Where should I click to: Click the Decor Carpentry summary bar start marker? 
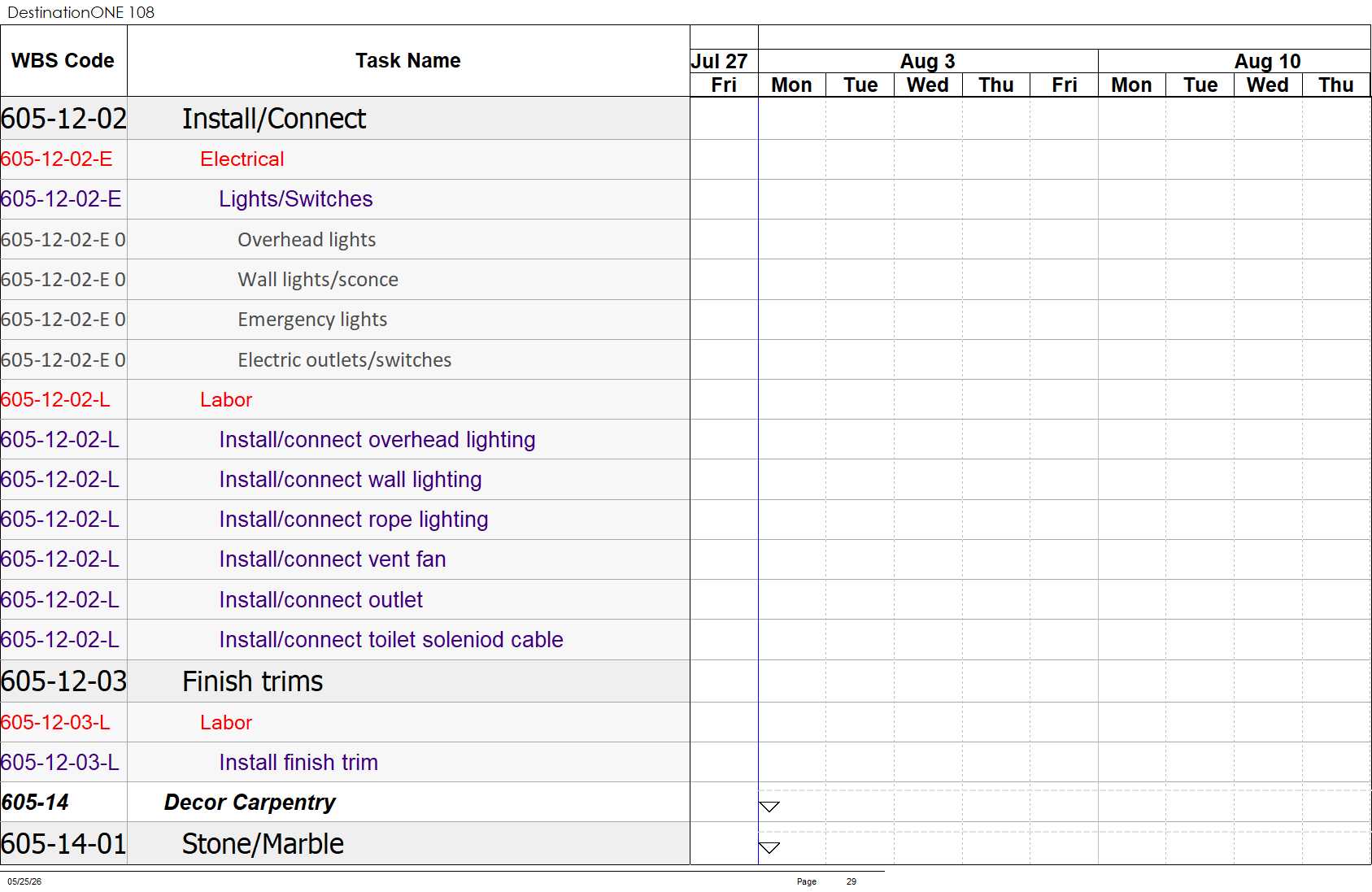click(x=769, y=807)
